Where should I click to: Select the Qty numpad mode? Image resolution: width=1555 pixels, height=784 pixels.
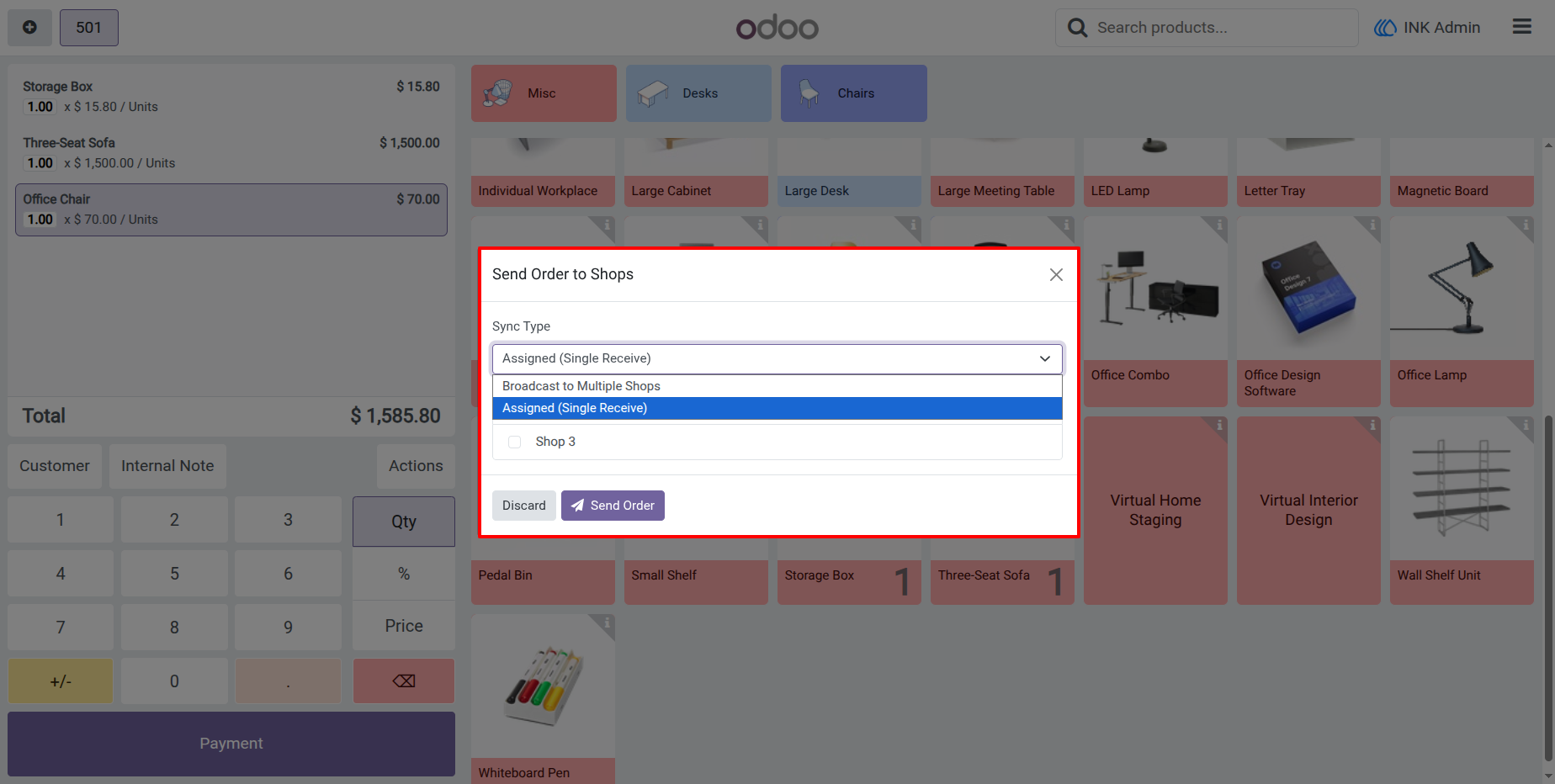point(404,522)
